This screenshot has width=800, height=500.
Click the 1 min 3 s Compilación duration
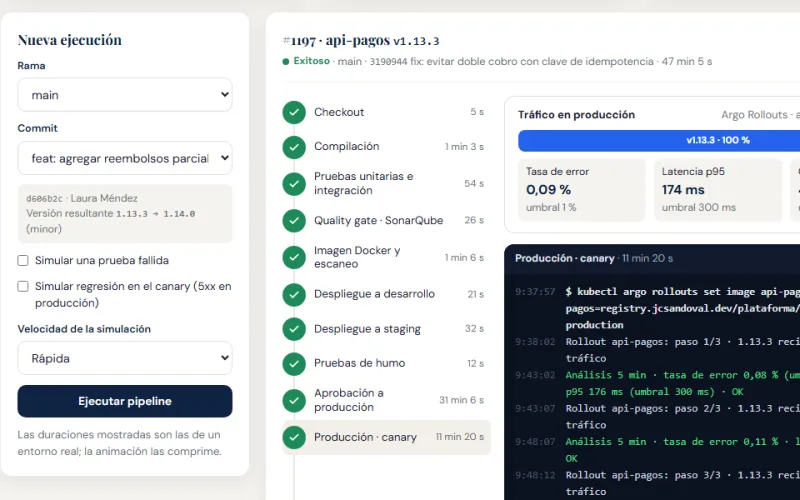464,147
